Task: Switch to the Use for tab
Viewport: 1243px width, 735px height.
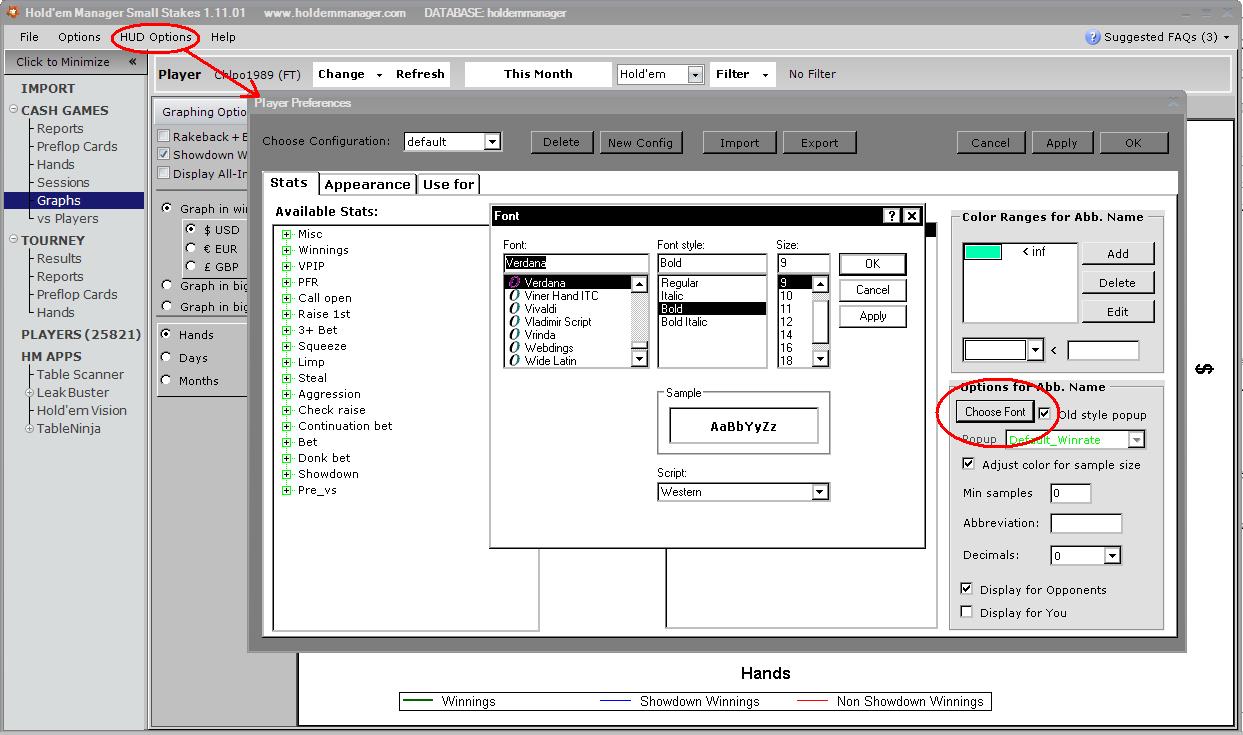Action: point(448,184)
